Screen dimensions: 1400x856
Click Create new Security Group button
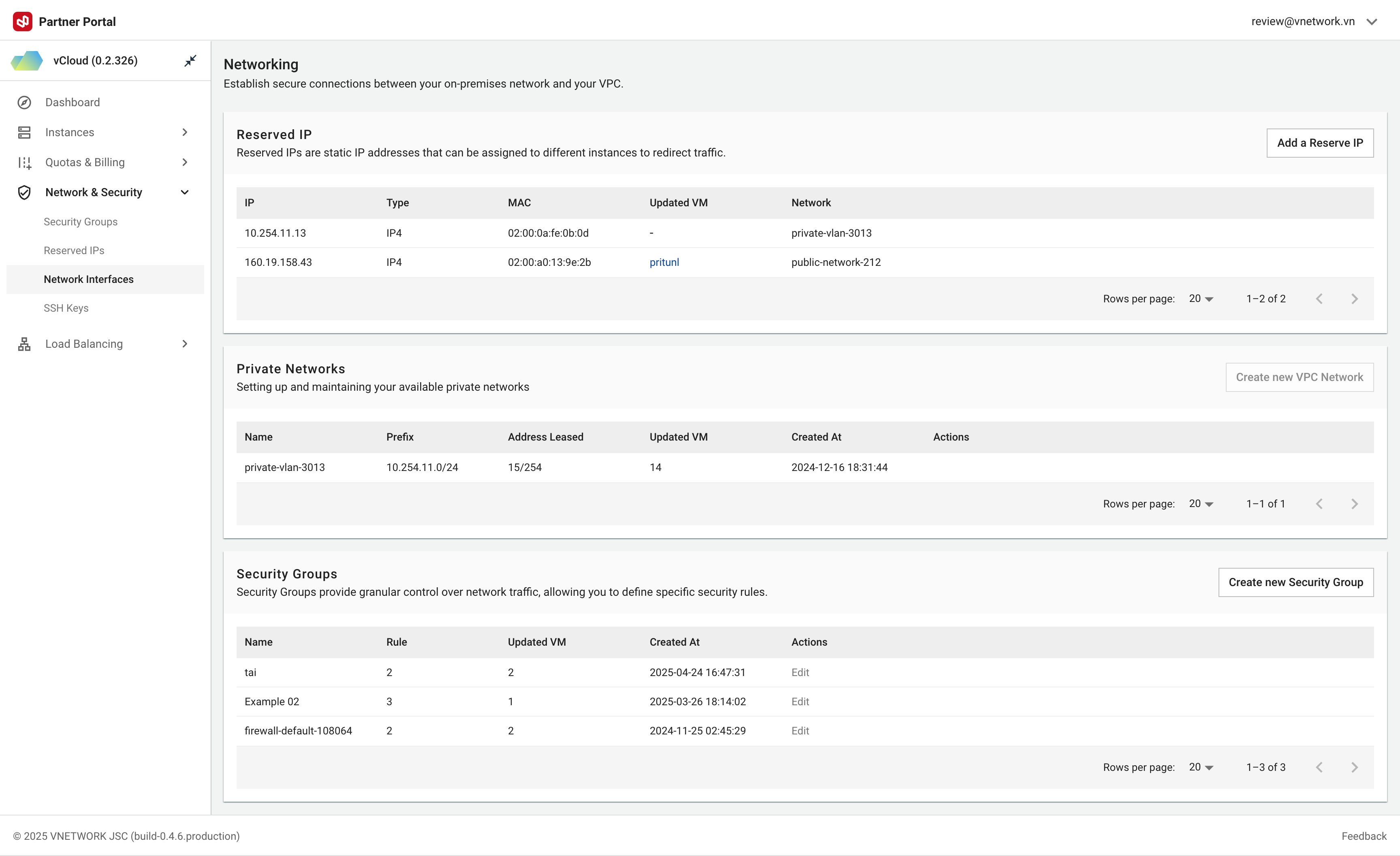point(1296,582)
